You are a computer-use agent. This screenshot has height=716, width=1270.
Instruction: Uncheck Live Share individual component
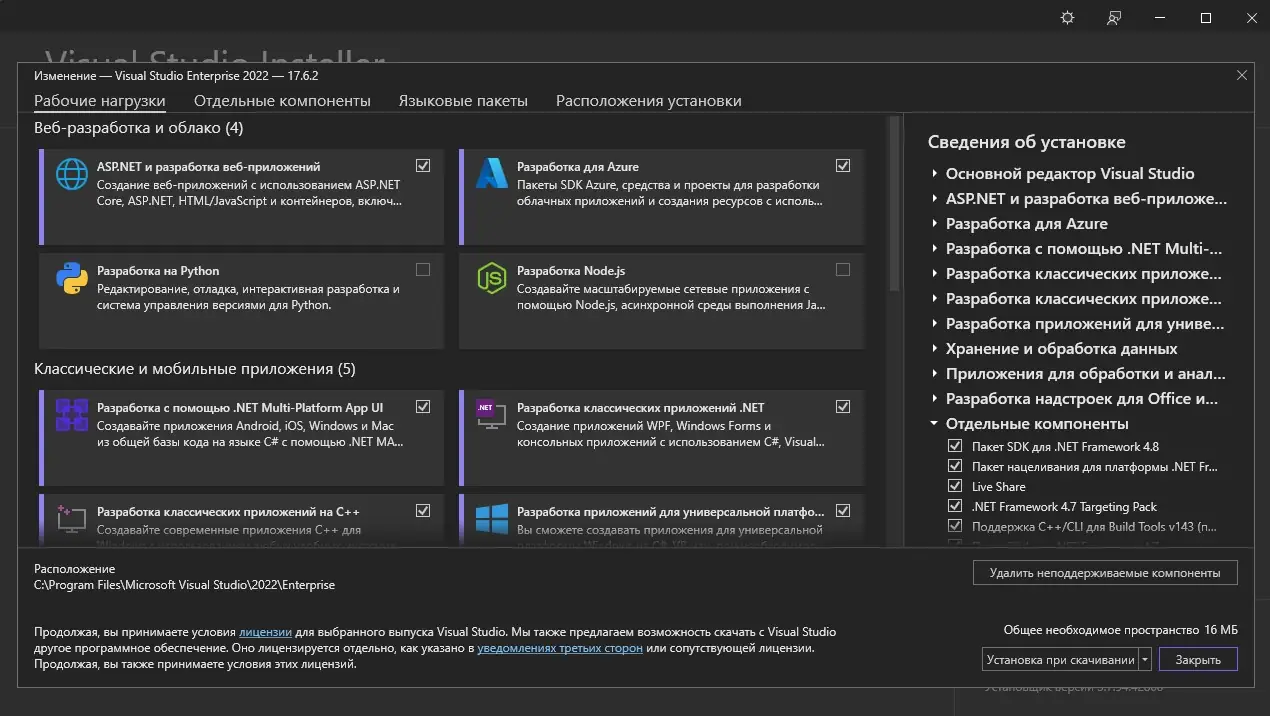(954, 486)
